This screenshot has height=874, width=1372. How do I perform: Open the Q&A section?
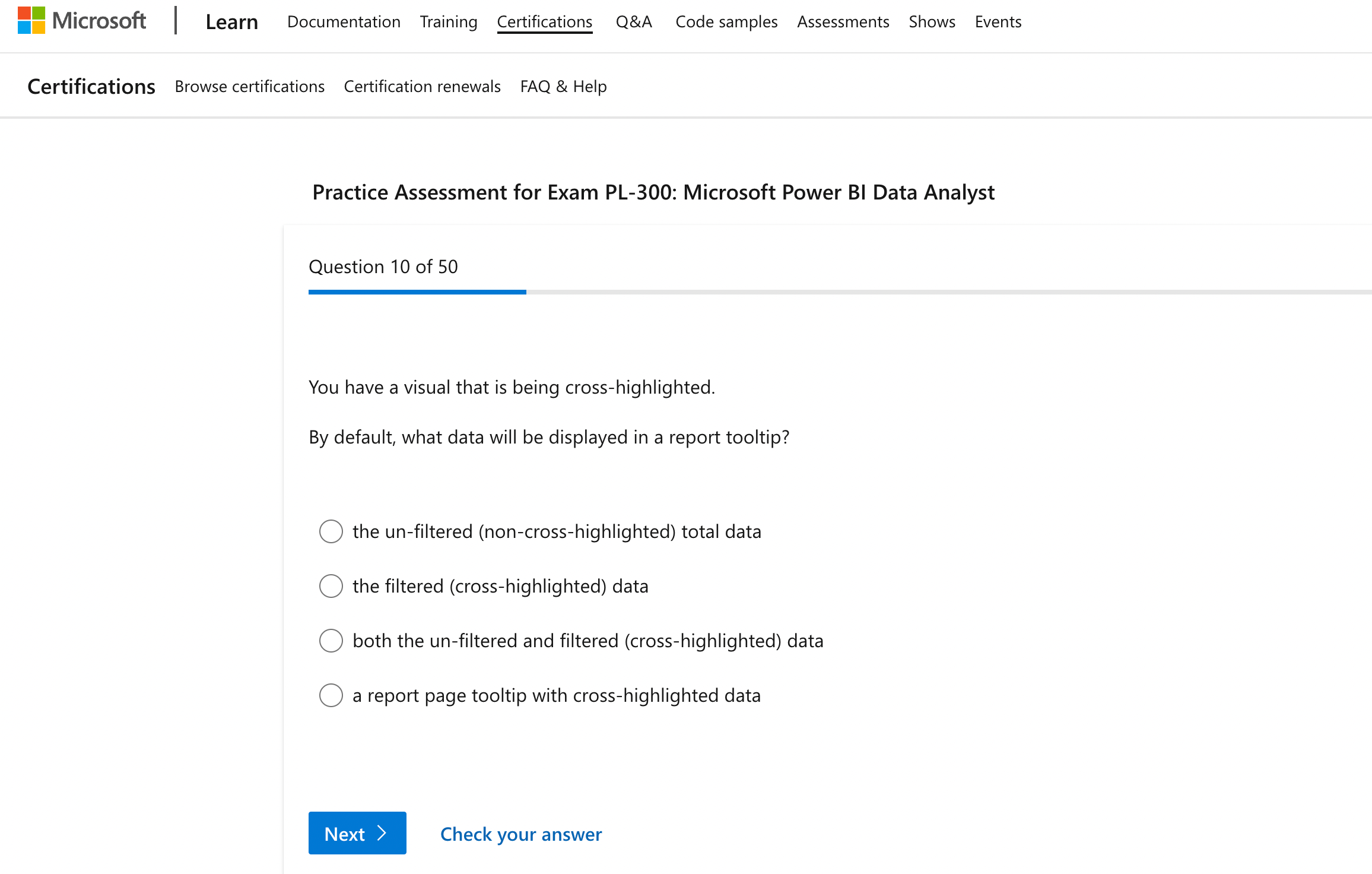click(x=634, y=22)
